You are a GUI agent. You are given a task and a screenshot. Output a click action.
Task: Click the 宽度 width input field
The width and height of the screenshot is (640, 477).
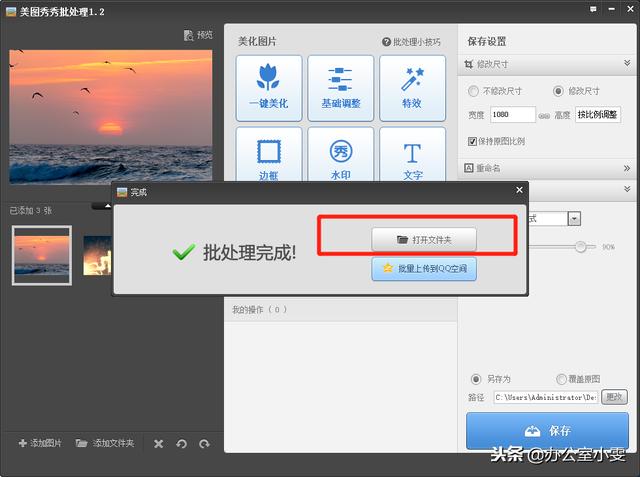tap(513, 115)
